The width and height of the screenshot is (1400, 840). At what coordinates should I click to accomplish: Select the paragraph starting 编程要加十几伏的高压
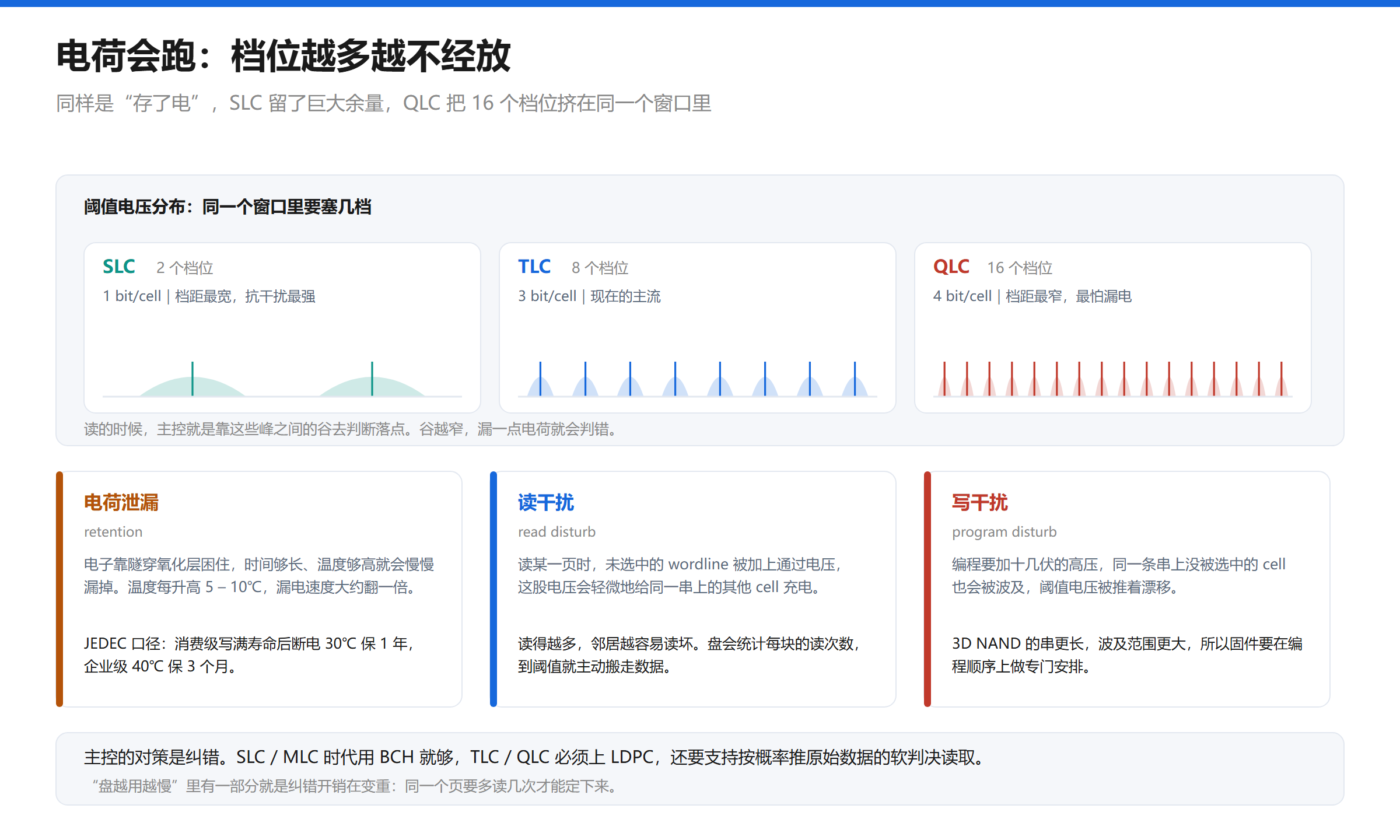(x=1119, y=576)
